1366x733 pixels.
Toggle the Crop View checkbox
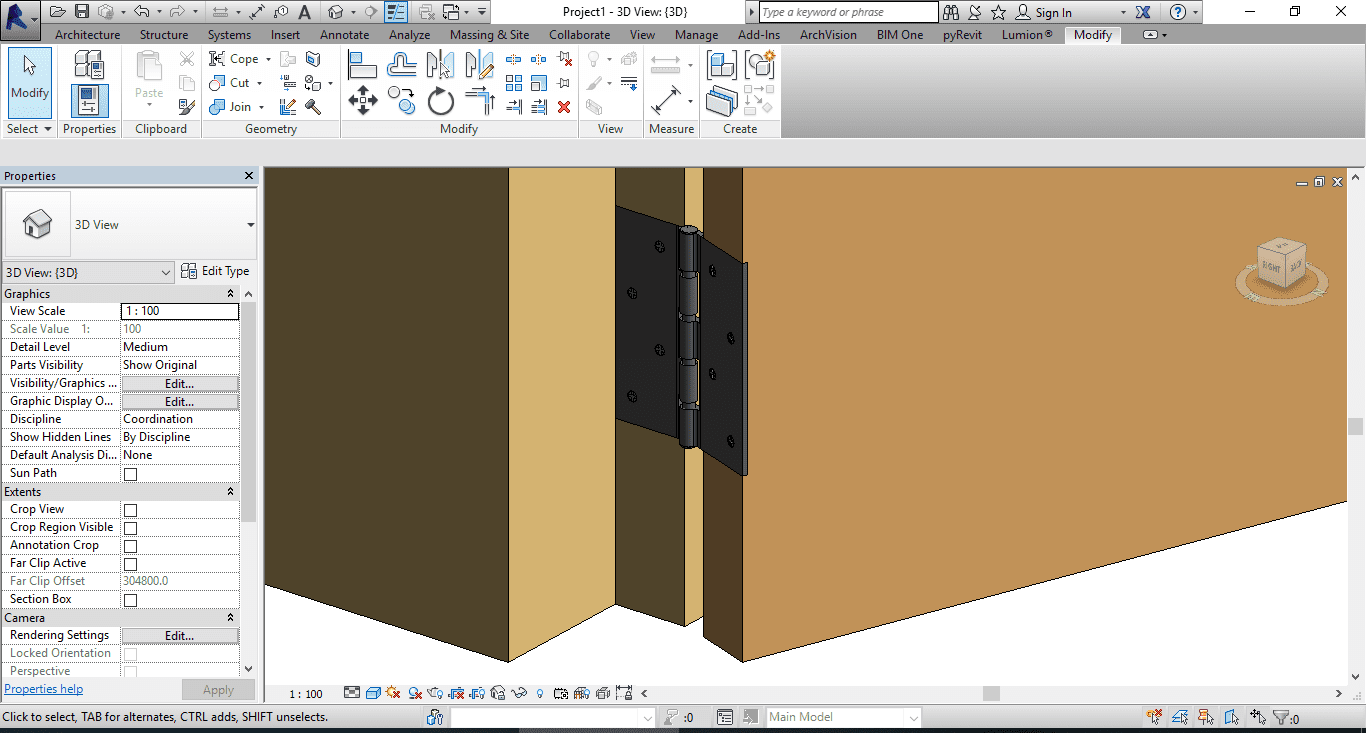(x=130, y=510)
